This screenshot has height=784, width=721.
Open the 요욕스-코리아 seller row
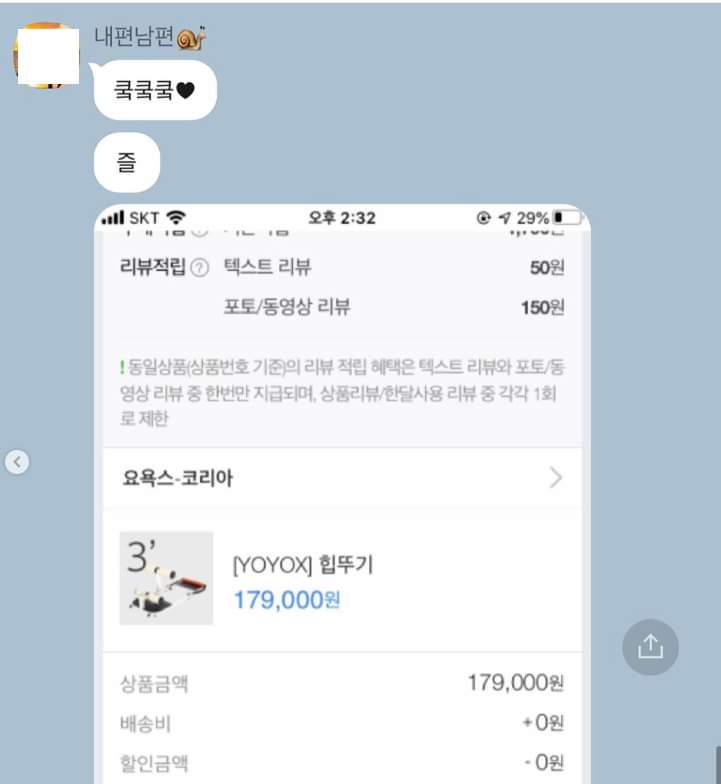pyautogui.click(x=342, y=478)
